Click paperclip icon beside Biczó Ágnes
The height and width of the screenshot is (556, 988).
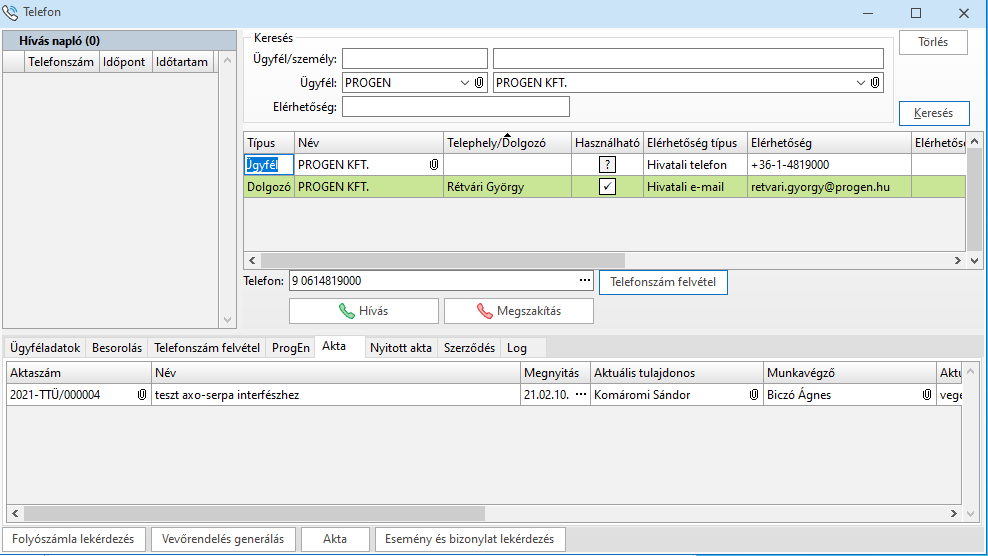926,395
